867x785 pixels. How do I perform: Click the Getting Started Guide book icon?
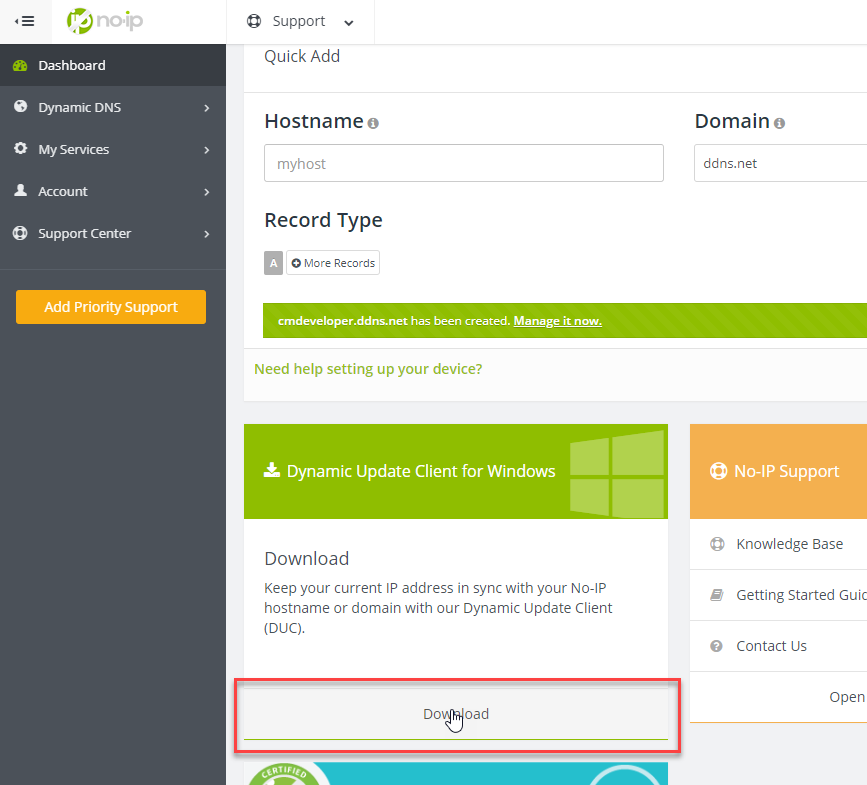[x=717, y=595]
